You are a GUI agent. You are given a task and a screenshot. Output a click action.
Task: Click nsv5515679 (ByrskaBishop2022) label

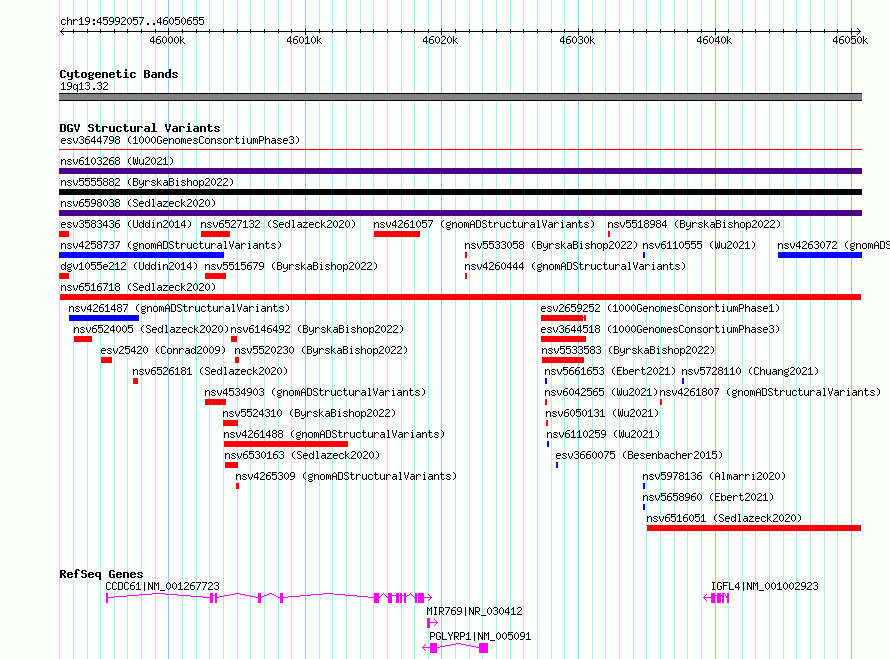click(x=291, y=266)
